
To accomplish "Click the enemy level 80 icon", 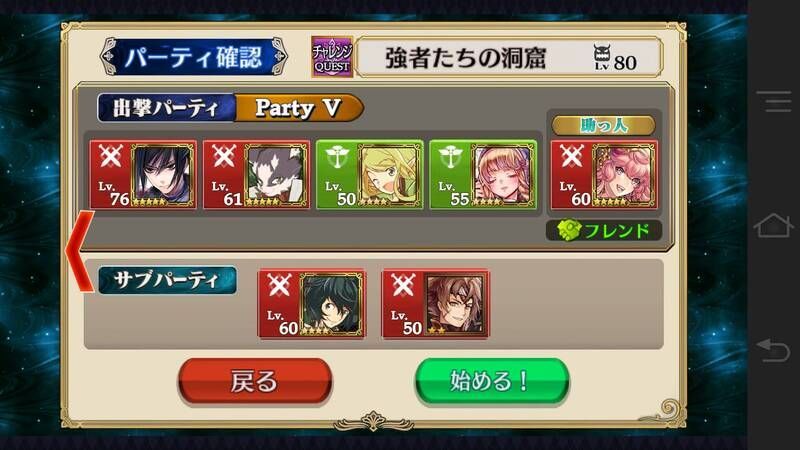I will point(615,57).
